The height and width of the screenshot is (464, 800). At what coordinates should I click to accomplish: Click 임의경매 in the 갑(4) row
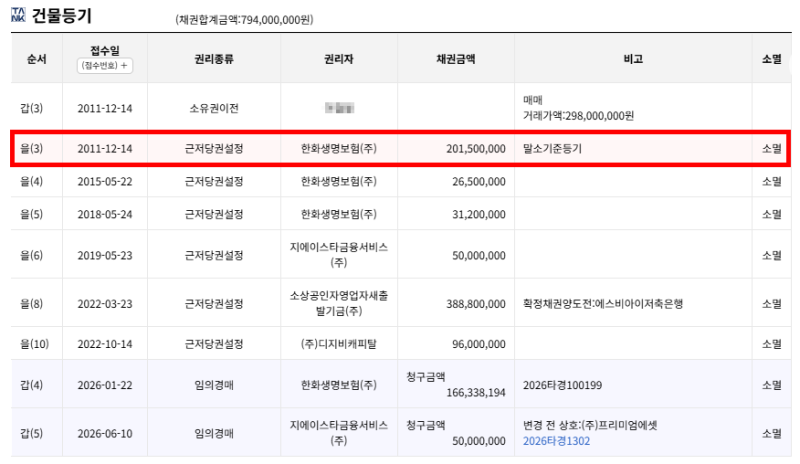[x=214, y=385]
